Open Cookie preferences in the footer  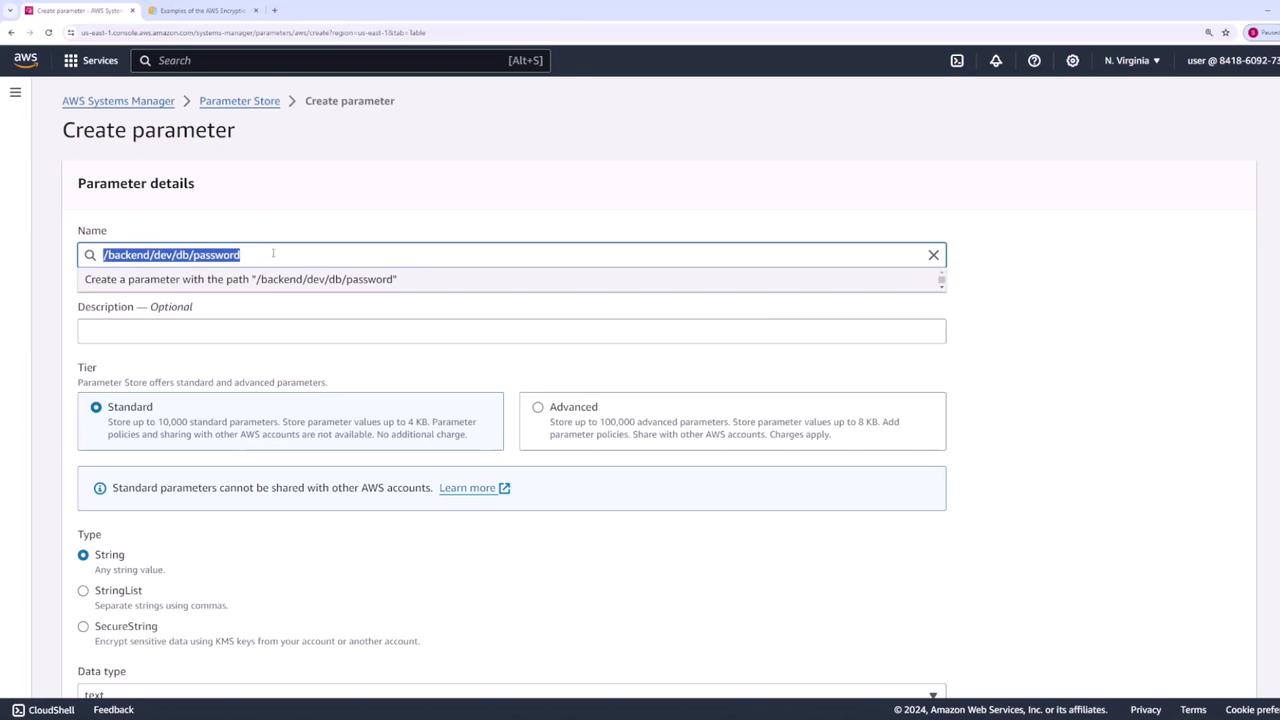click(x=1253, y=710)
